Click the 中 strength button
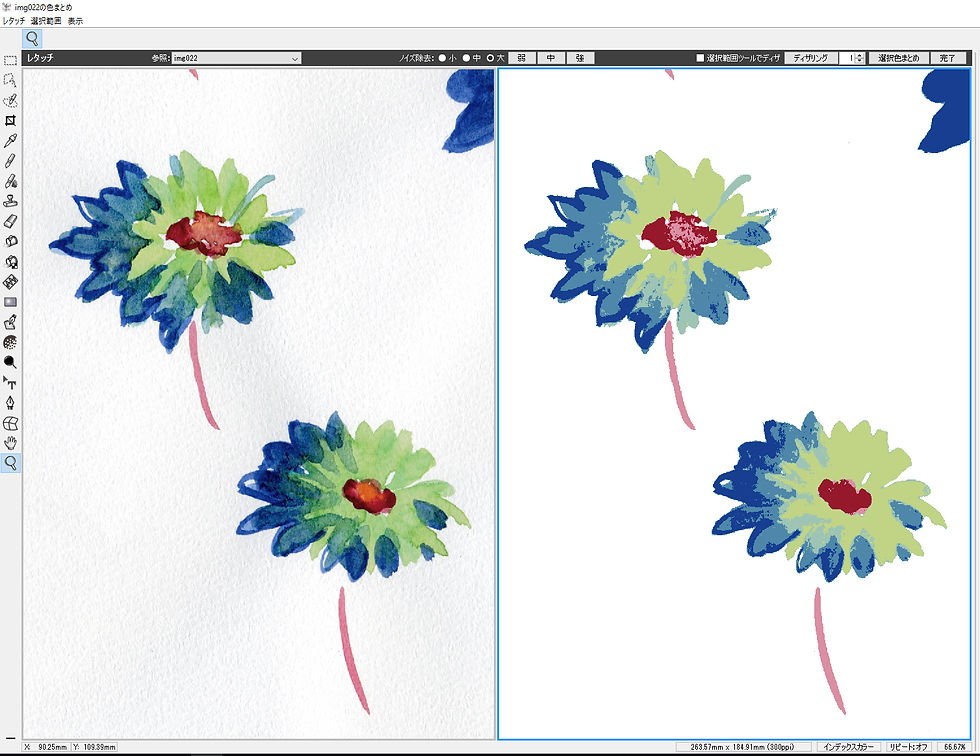 551,58
